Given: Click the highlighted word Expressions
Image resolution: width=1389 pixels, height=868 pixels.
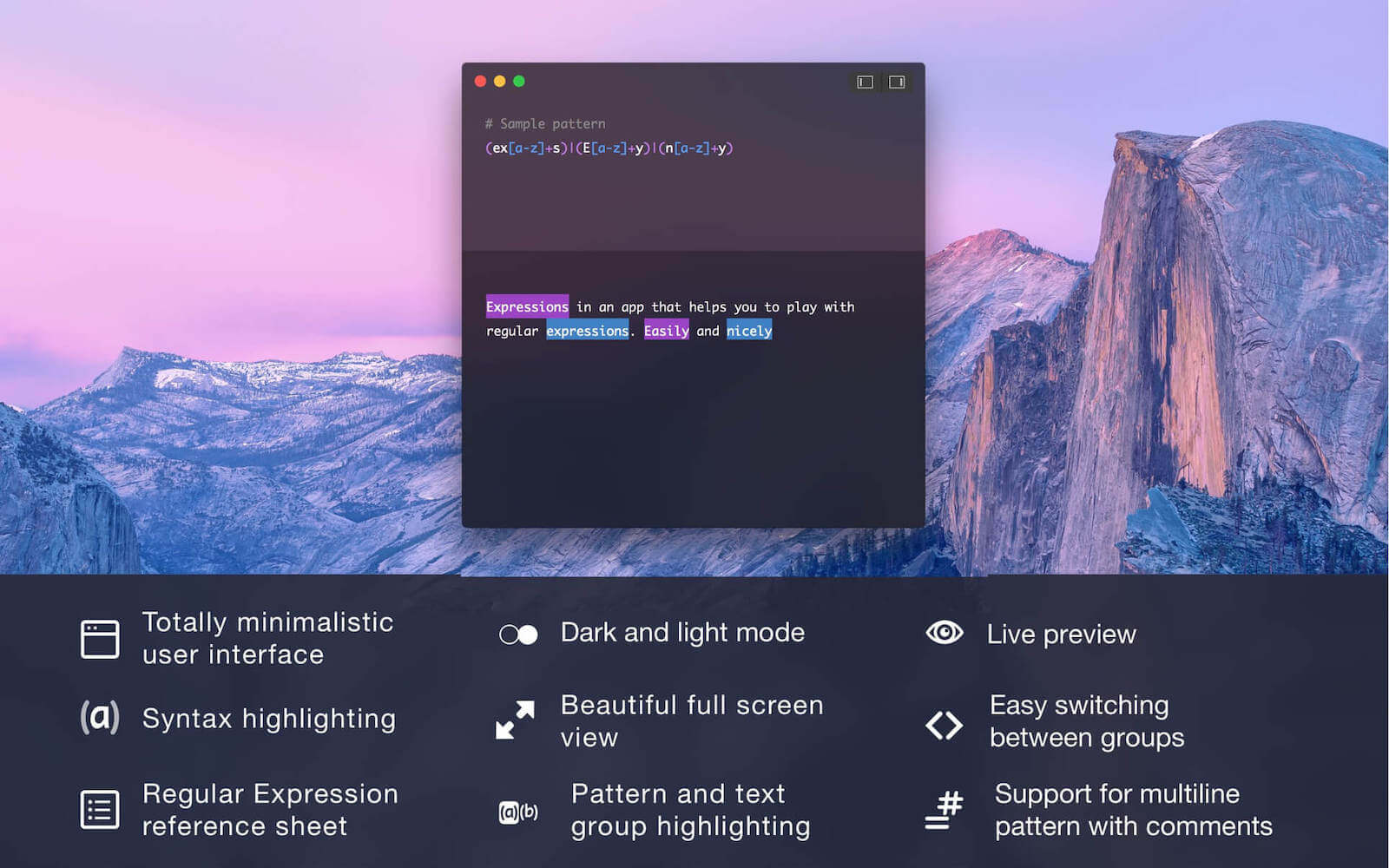Looking at the screenshot, I should pos(527,306).
